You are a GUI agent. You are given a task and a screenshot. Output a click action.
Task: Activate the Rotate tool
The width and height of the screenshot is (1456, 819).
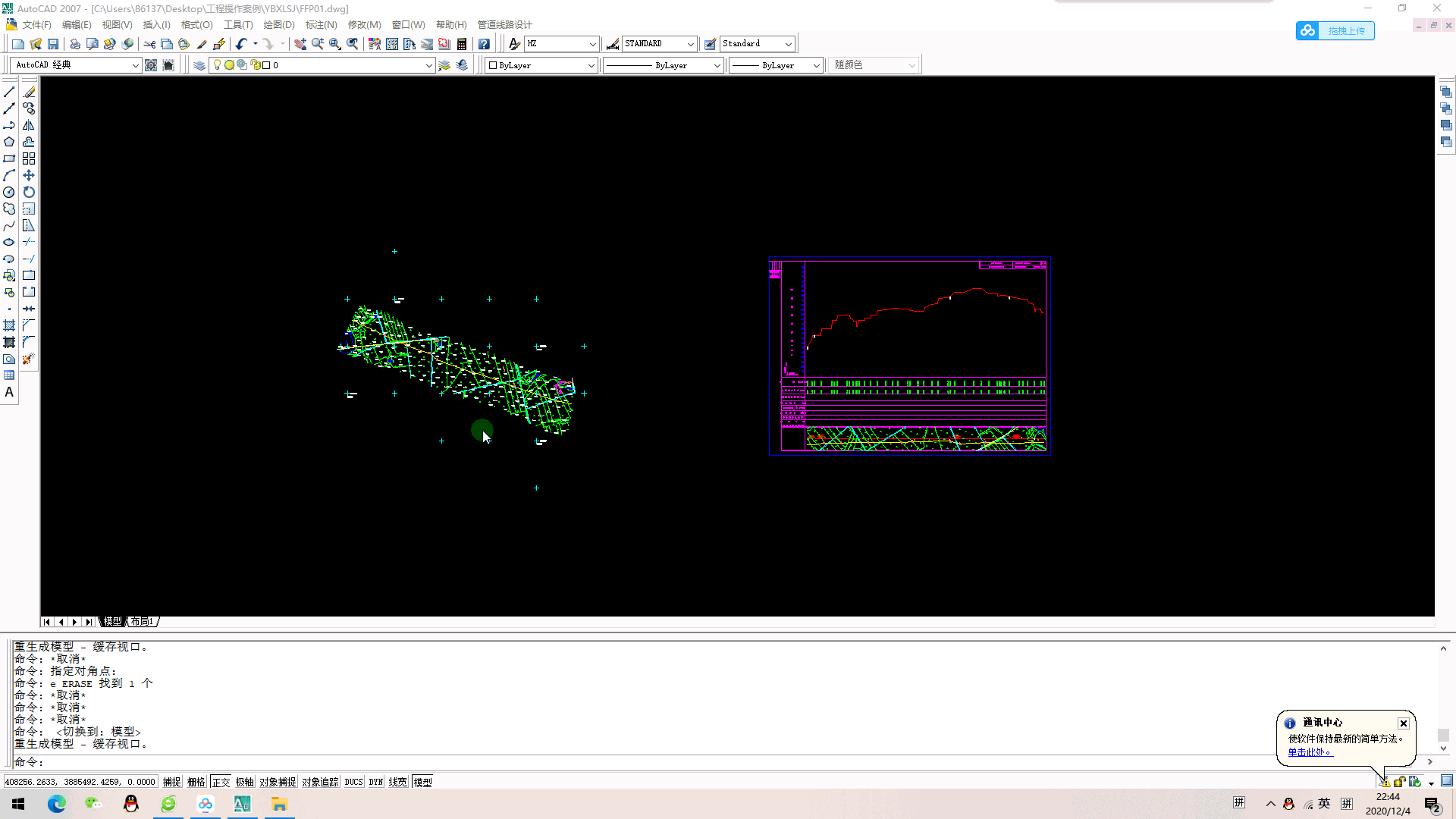pos(29,192)
